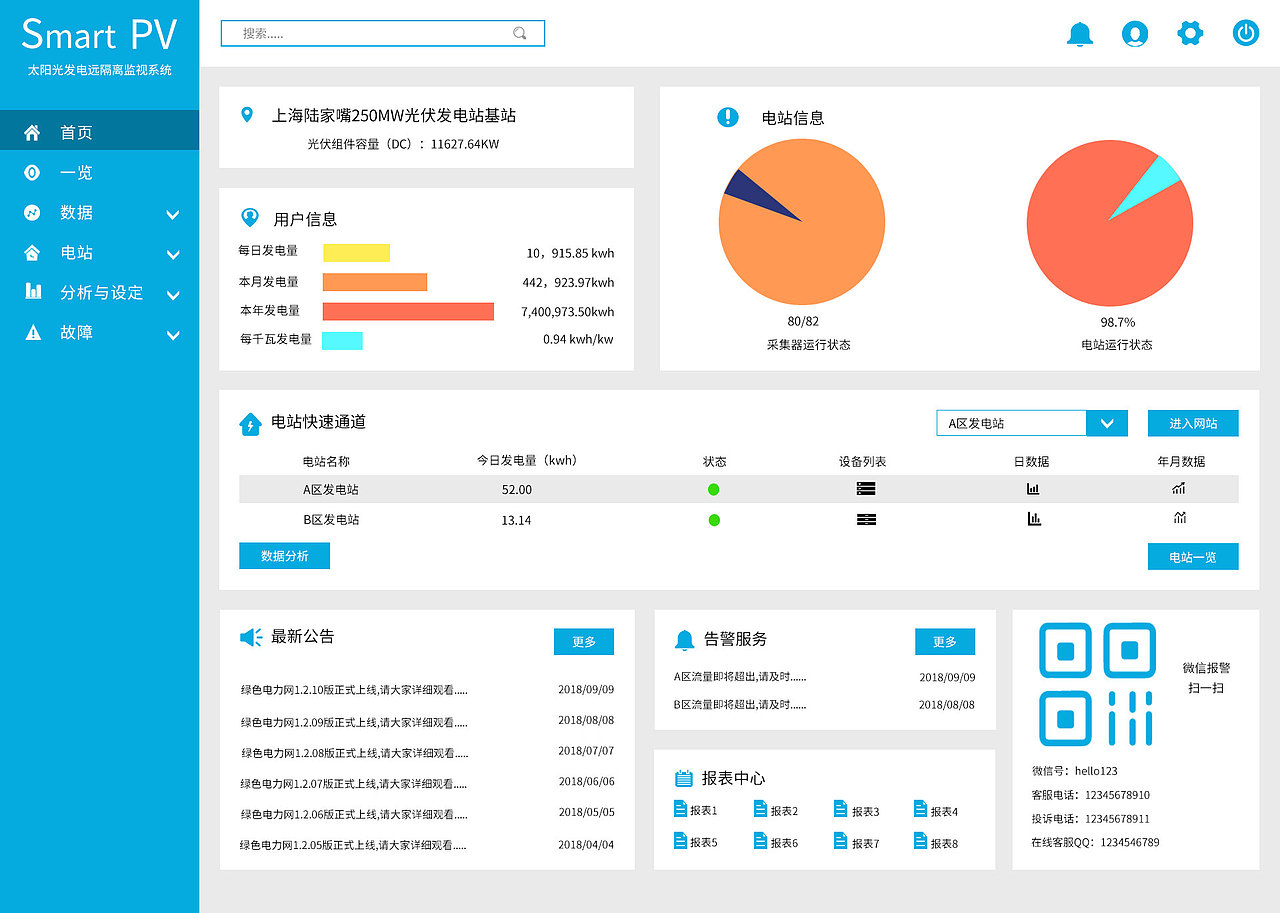Open alert A区流量即将超出

[x=740, y=677]
